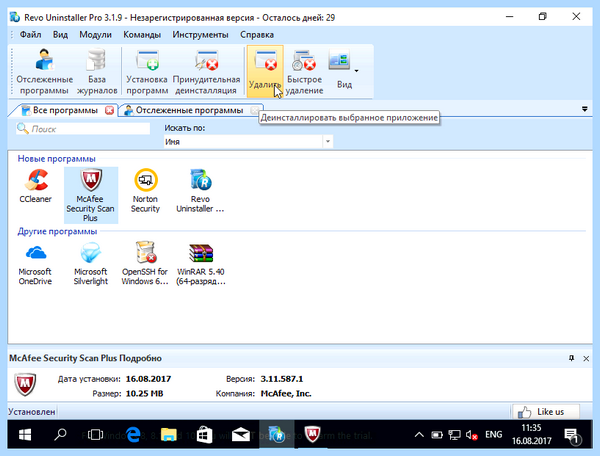This screenshot has height=456, width=600.
Task: Open the Файл menu
Action: coord(30,34)
